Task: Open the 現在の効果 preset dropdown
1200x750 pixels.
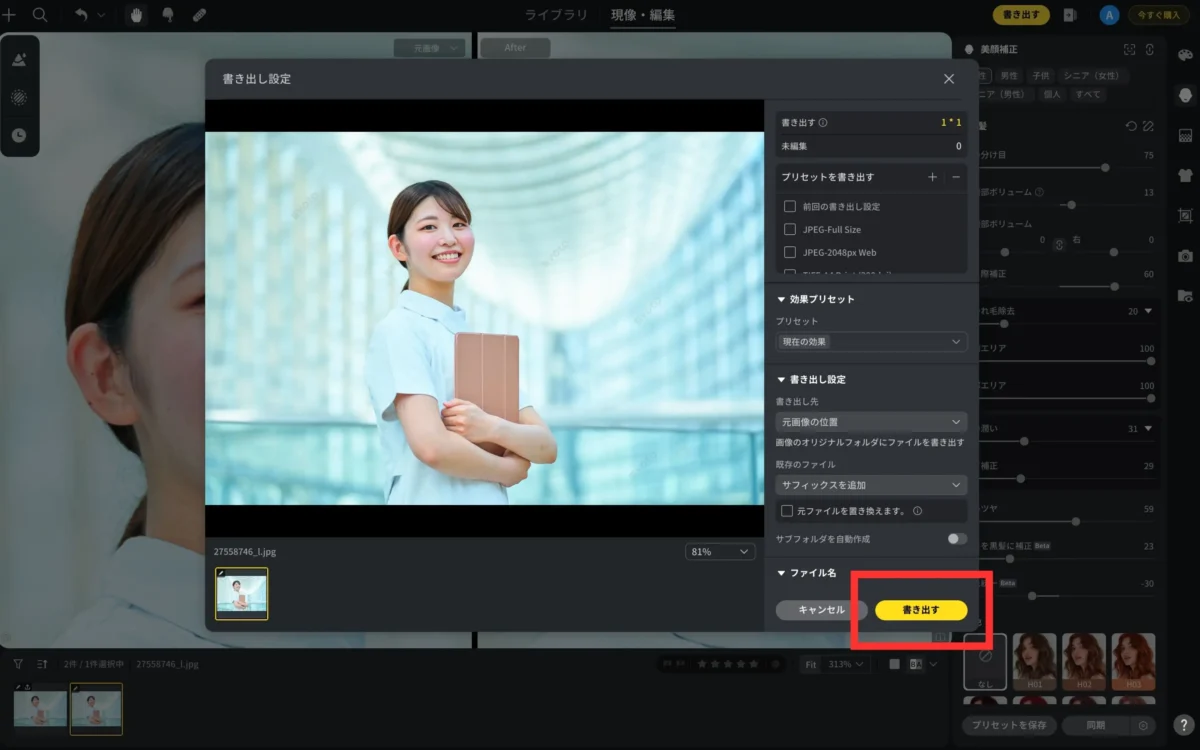Action: [871, 342]
